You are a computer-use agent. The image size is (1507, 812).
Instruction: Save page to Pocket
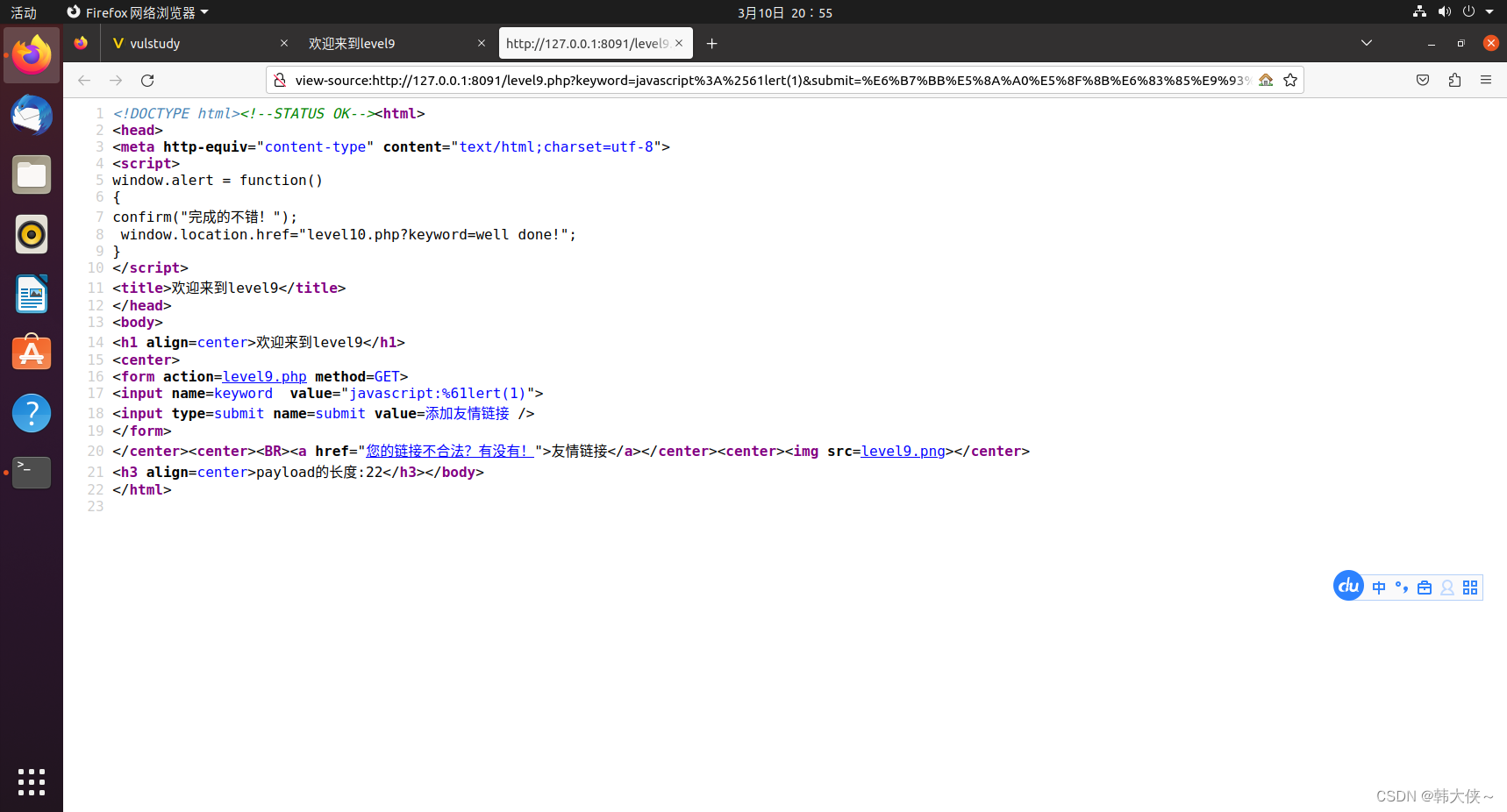tap(1423, 80)
